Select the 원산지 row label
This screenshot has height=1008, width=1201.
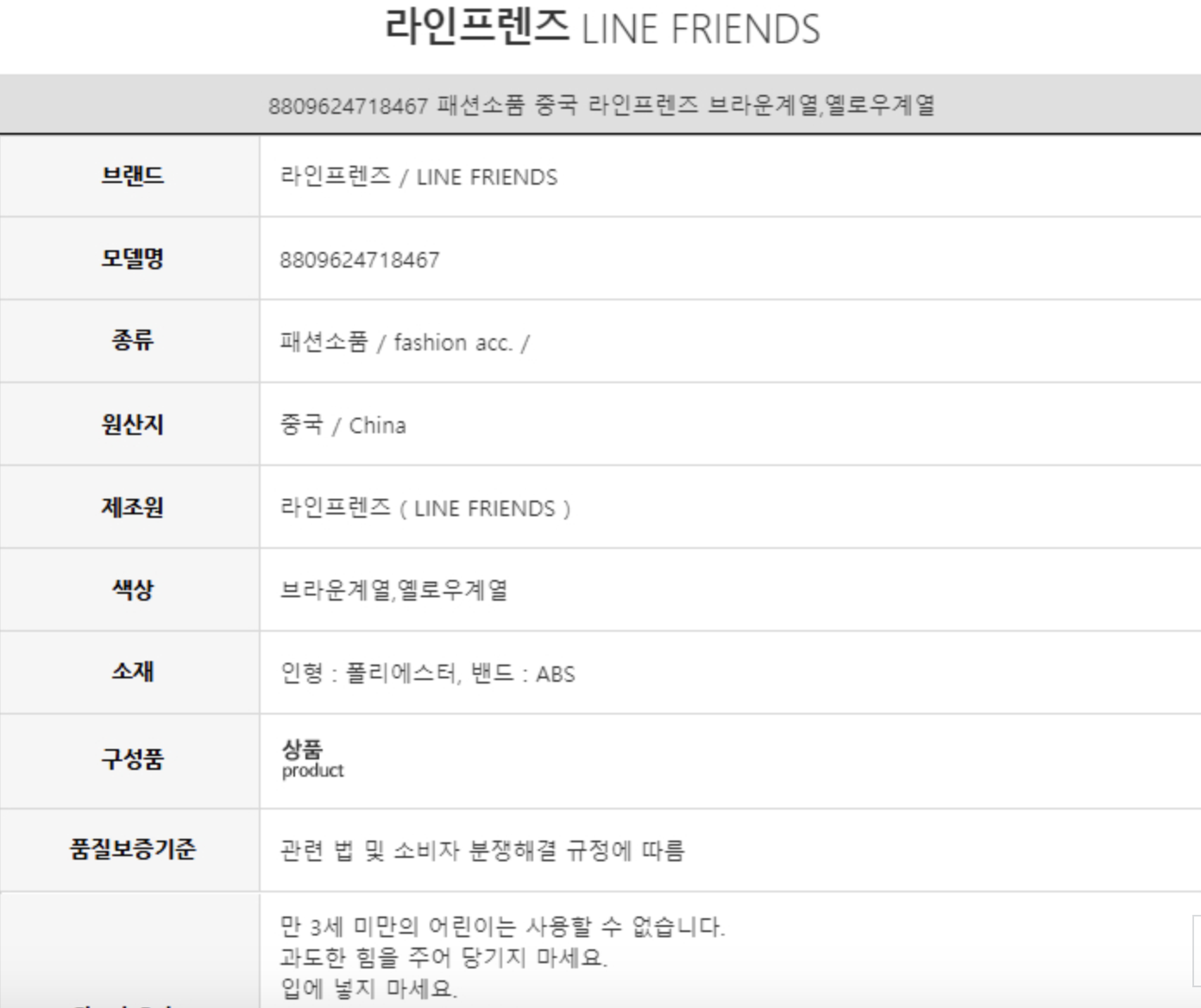tap(132, 425)
